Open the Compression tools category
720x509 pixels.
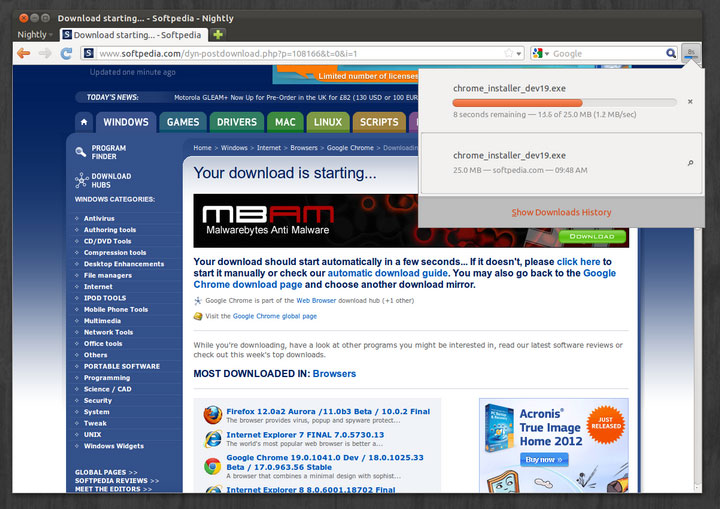click(x=115, y=253)
